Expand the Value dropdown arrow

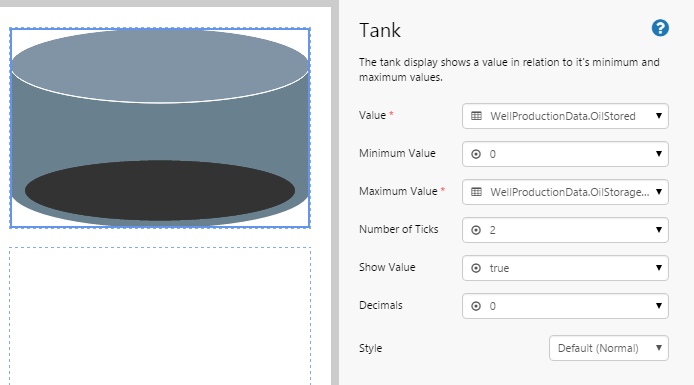pyautogui.click(x=659, y=116)
